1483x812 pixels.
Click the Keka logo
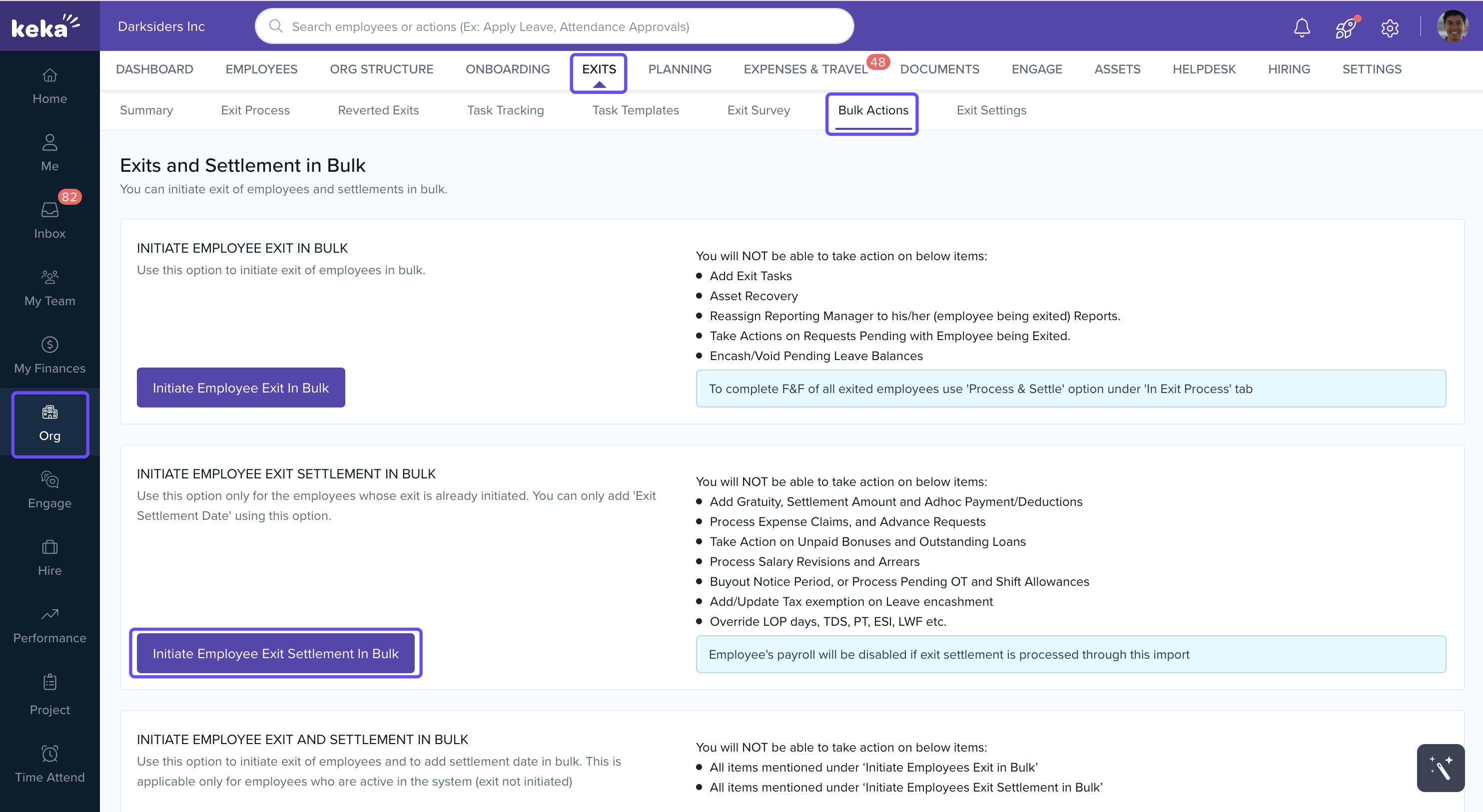(45, 26)
